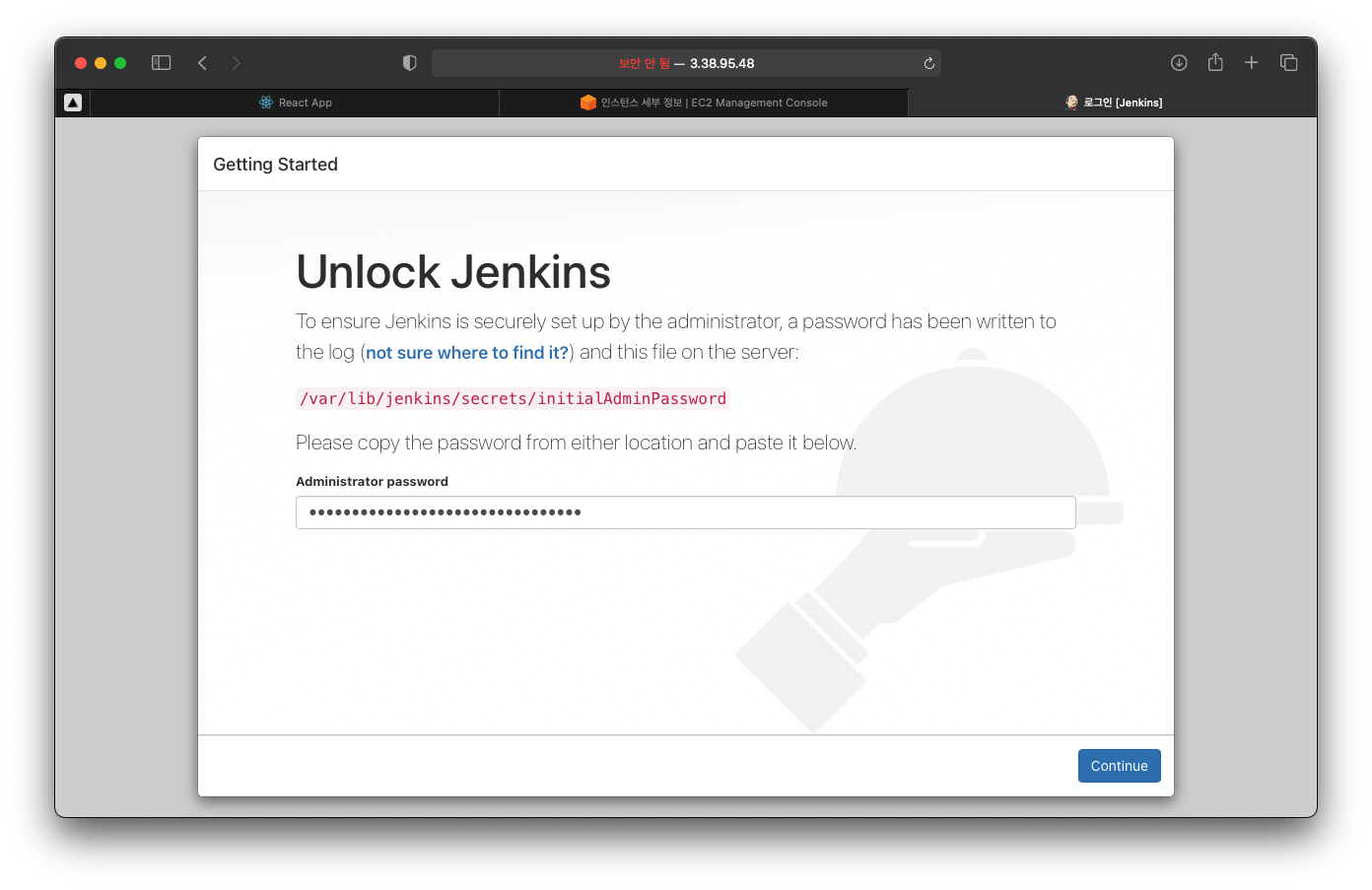Viewport: 1372px width, 890px height.
Task: Switch to the React App tab
Action: click(x=295, y=103)
